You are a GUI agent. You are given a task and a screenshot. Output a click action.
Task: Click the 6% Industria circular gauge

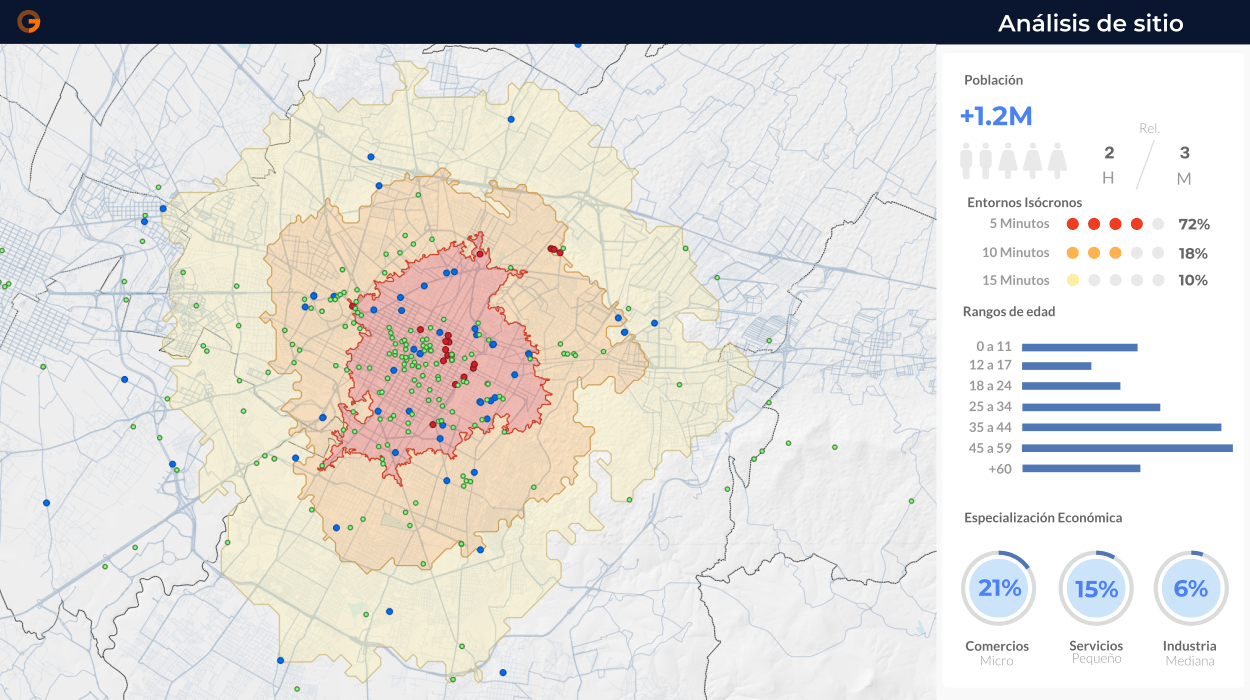tap(1191, 588)
